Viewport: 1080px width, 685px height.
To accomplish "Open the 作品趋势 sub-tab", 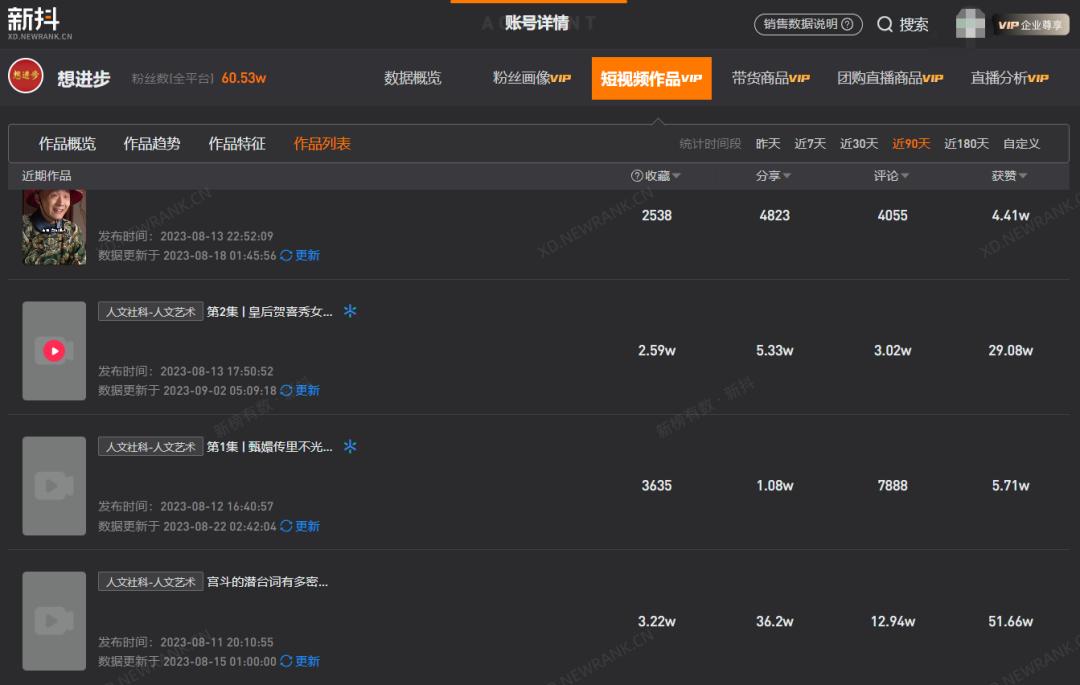I will [152, 143].
